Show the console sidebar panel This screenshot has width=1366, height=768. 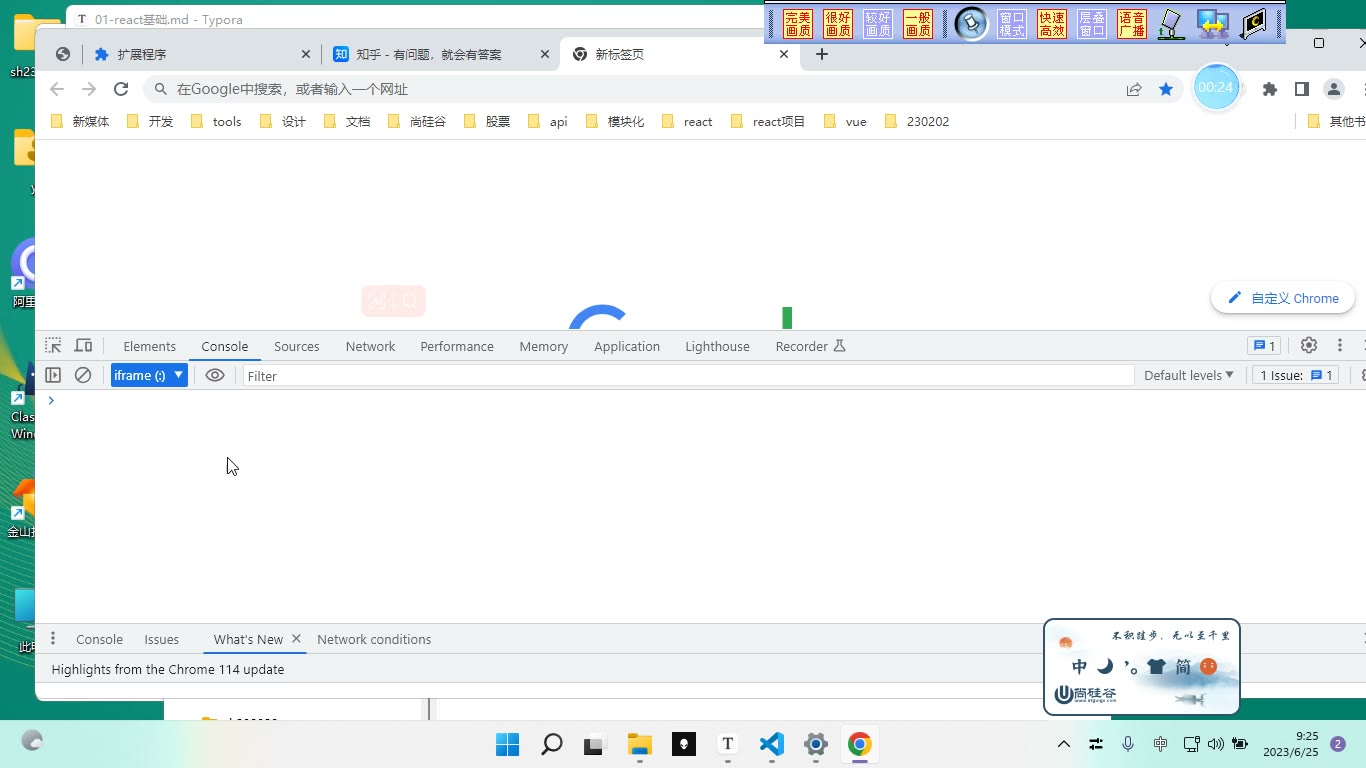click(53, 375)
